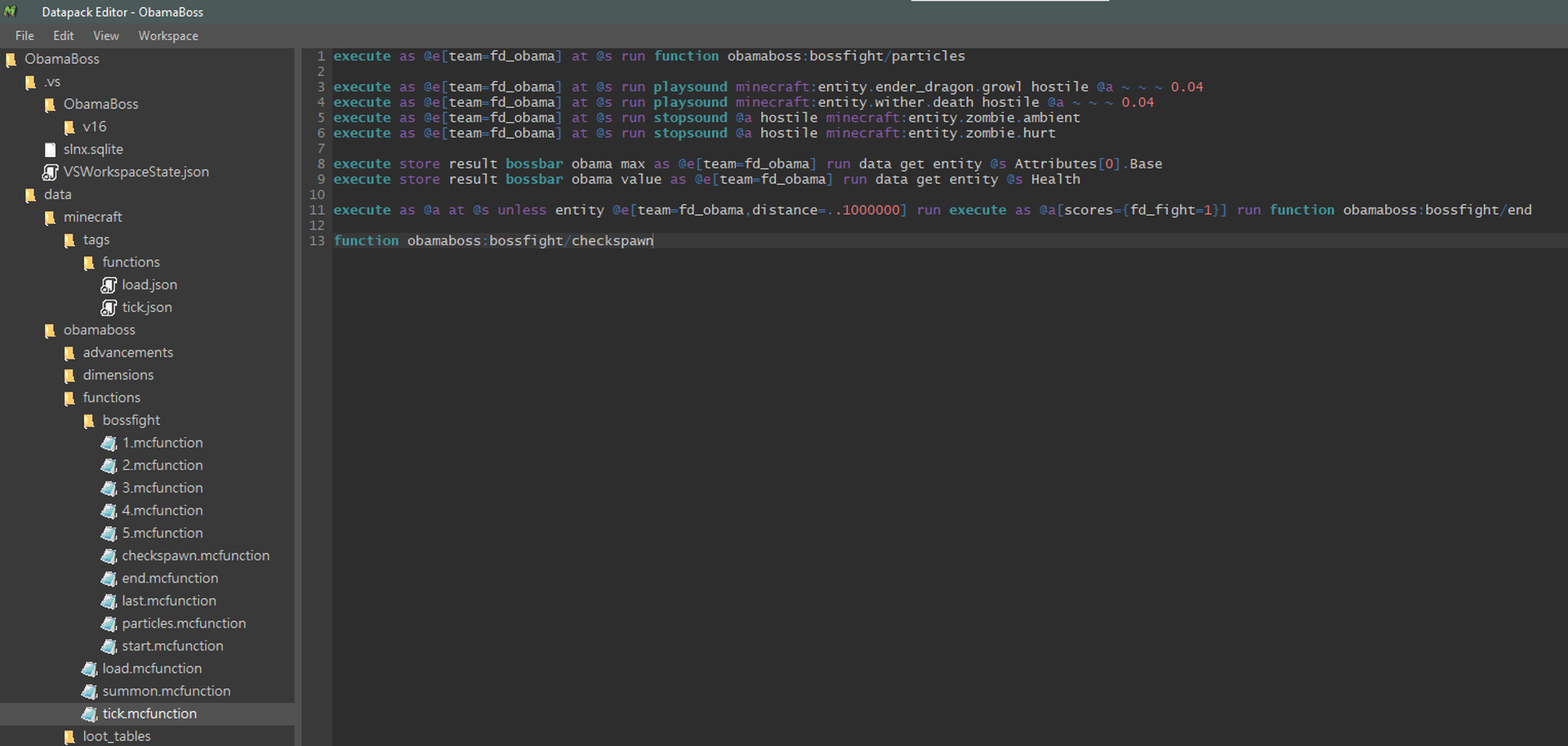Viewport: 1568px width, 746px height.
Task: Click the summon.mcfunction file icon
Action: point(90,690)
